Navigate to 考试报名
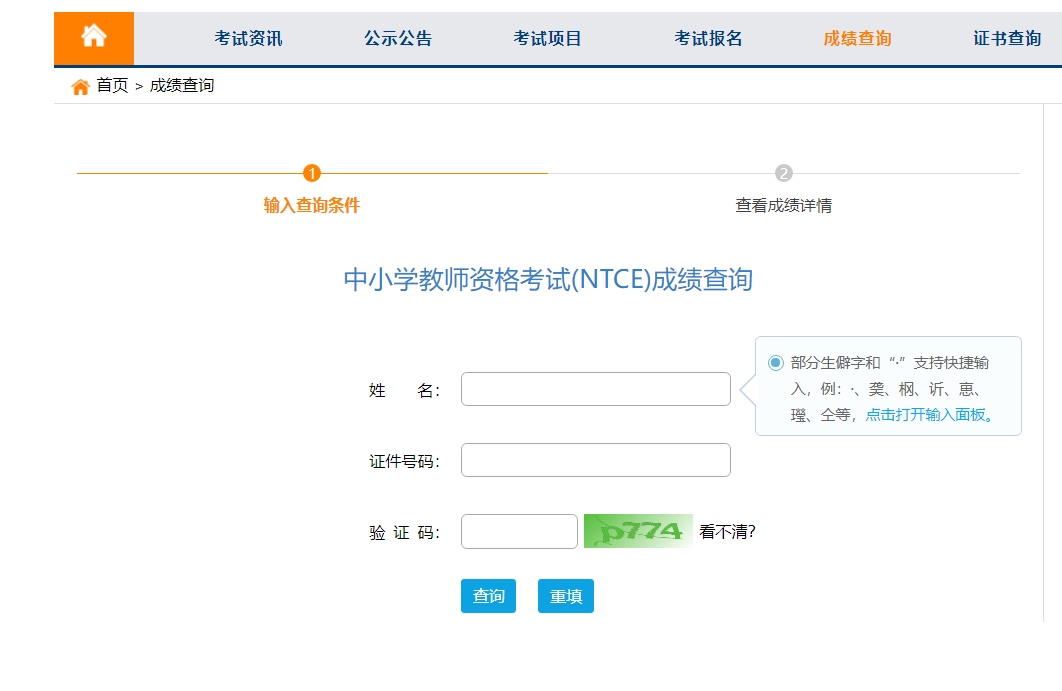The height and width of the screenshot is (691, 1062). [x=708, y=39]
